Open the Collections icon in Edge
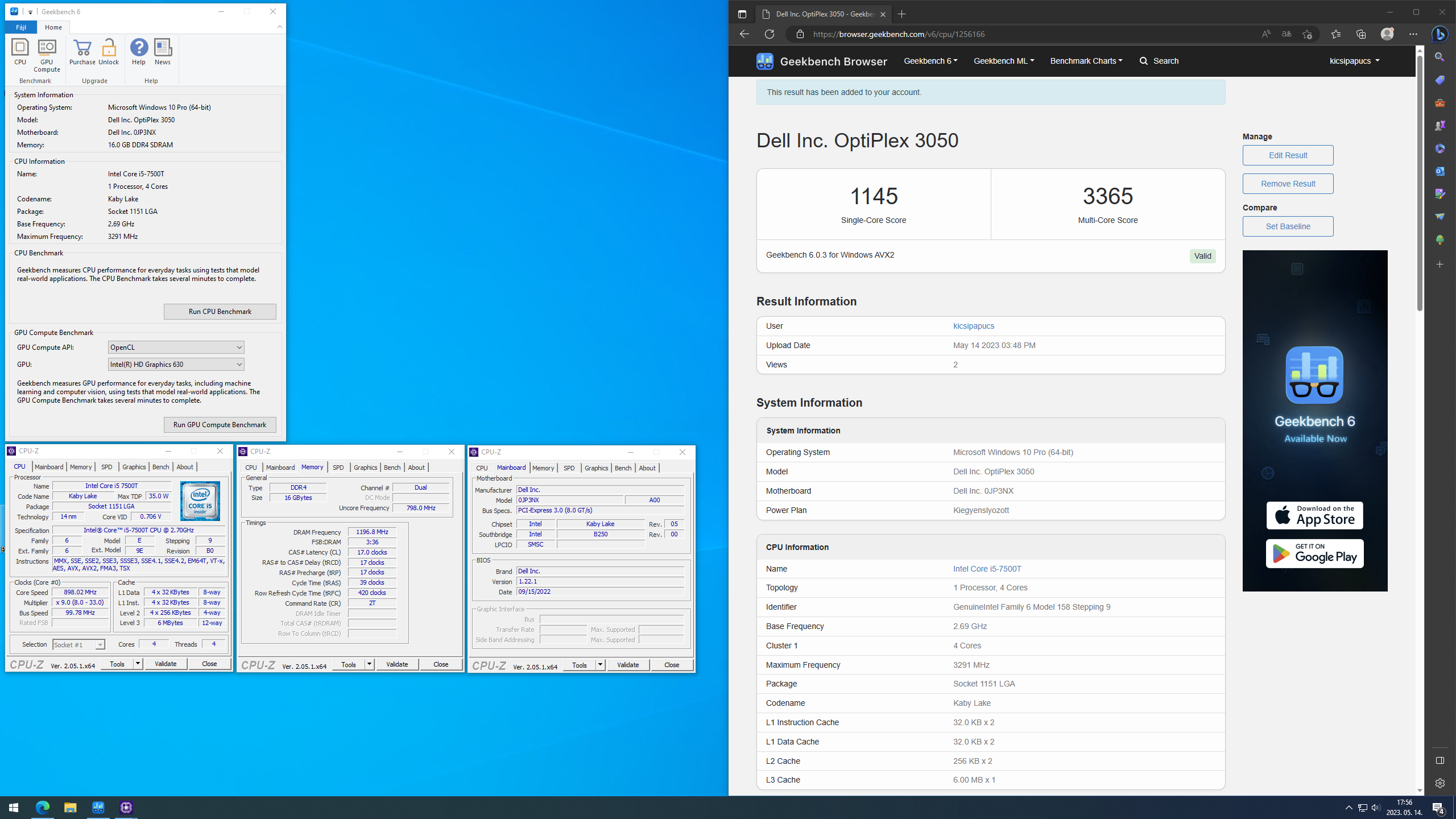The width and height of the screenshot is (1456, 819). click(x=1361, y=34)
